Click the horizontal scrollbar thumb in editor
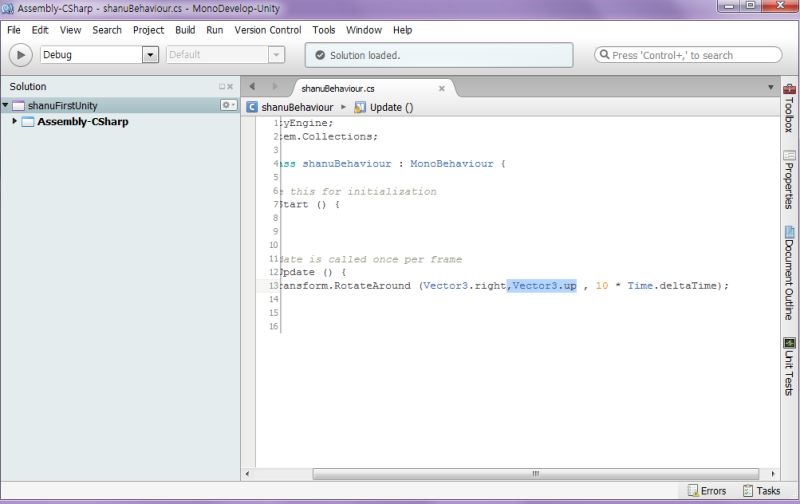The width and height of the screenshot is (800, 504). click(536, 474)
